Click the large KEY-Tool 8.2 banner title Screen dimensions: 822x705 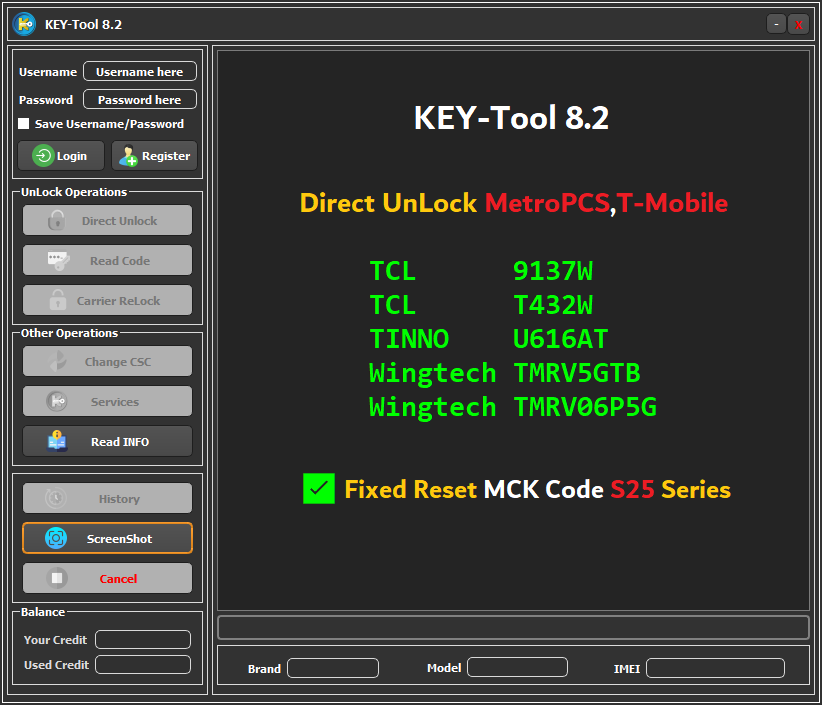point(512,117)
